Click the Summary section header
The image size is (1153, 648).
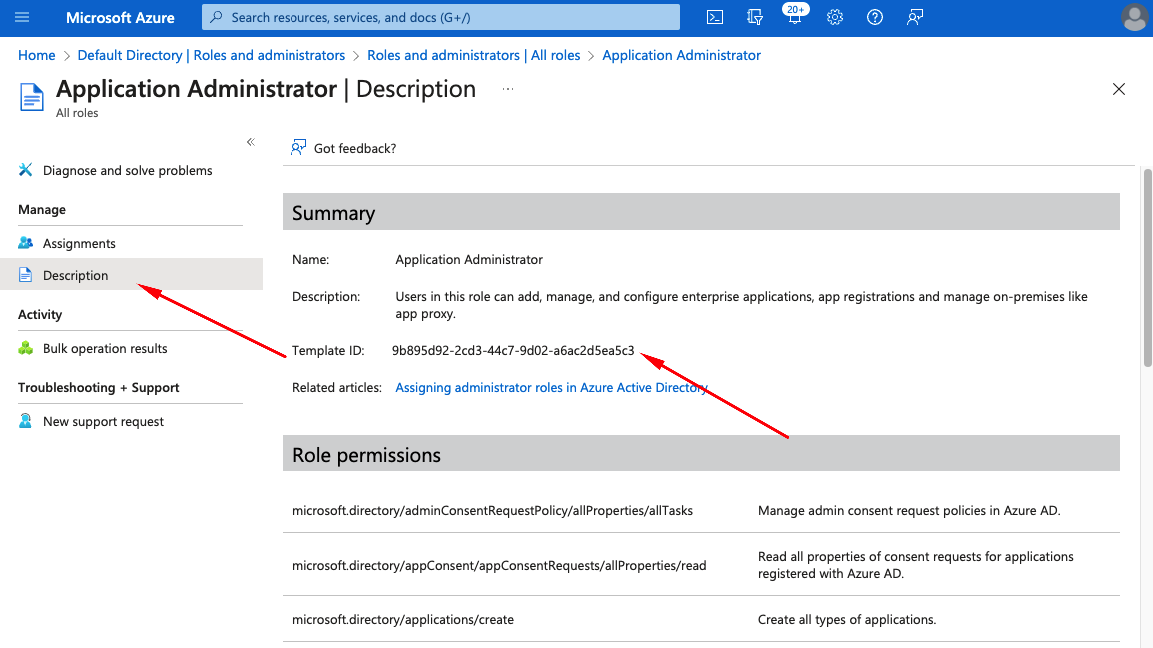pyautogui.click(x=701, y=212)
